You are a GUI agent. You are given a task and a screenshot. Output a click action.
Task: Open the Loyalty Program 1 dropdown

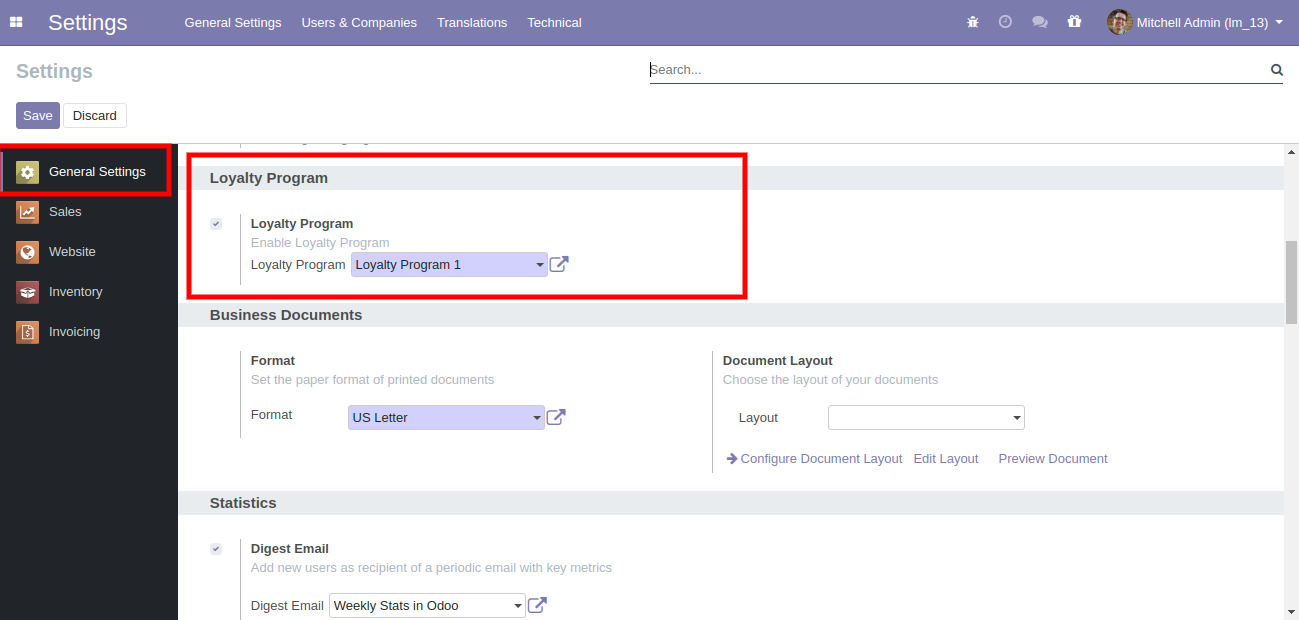coord(449,265)
